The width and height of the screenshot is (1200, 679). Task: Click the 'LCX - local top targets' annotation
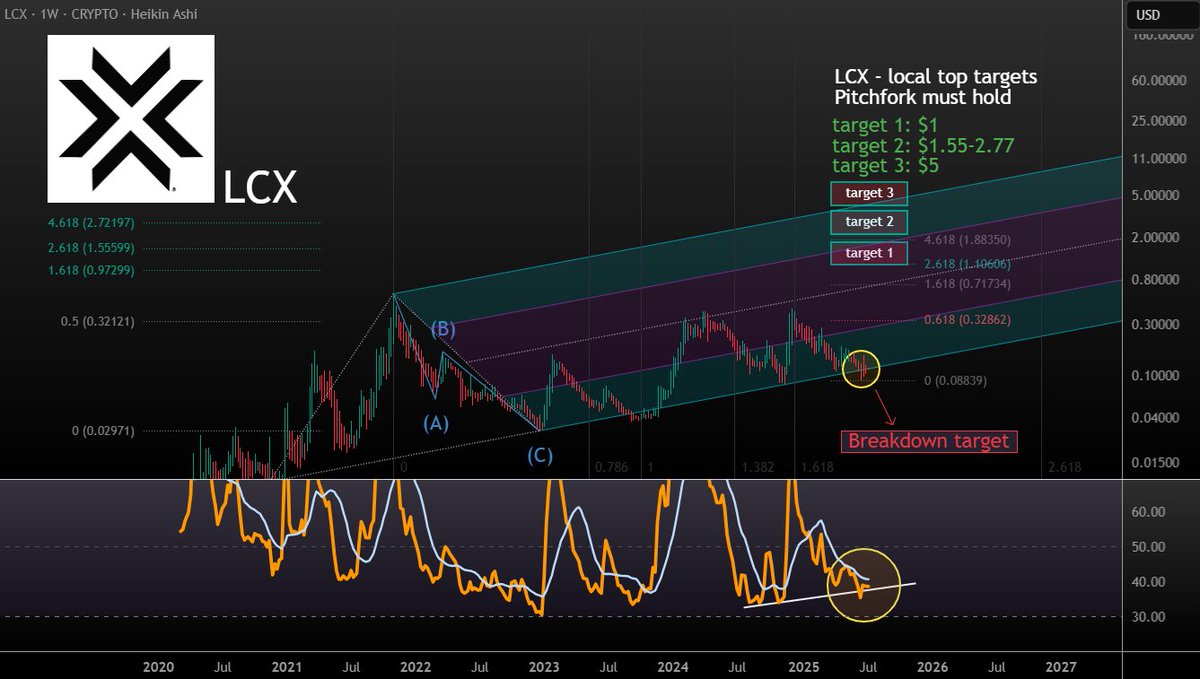pyautogui.click(x=936, y=78)
